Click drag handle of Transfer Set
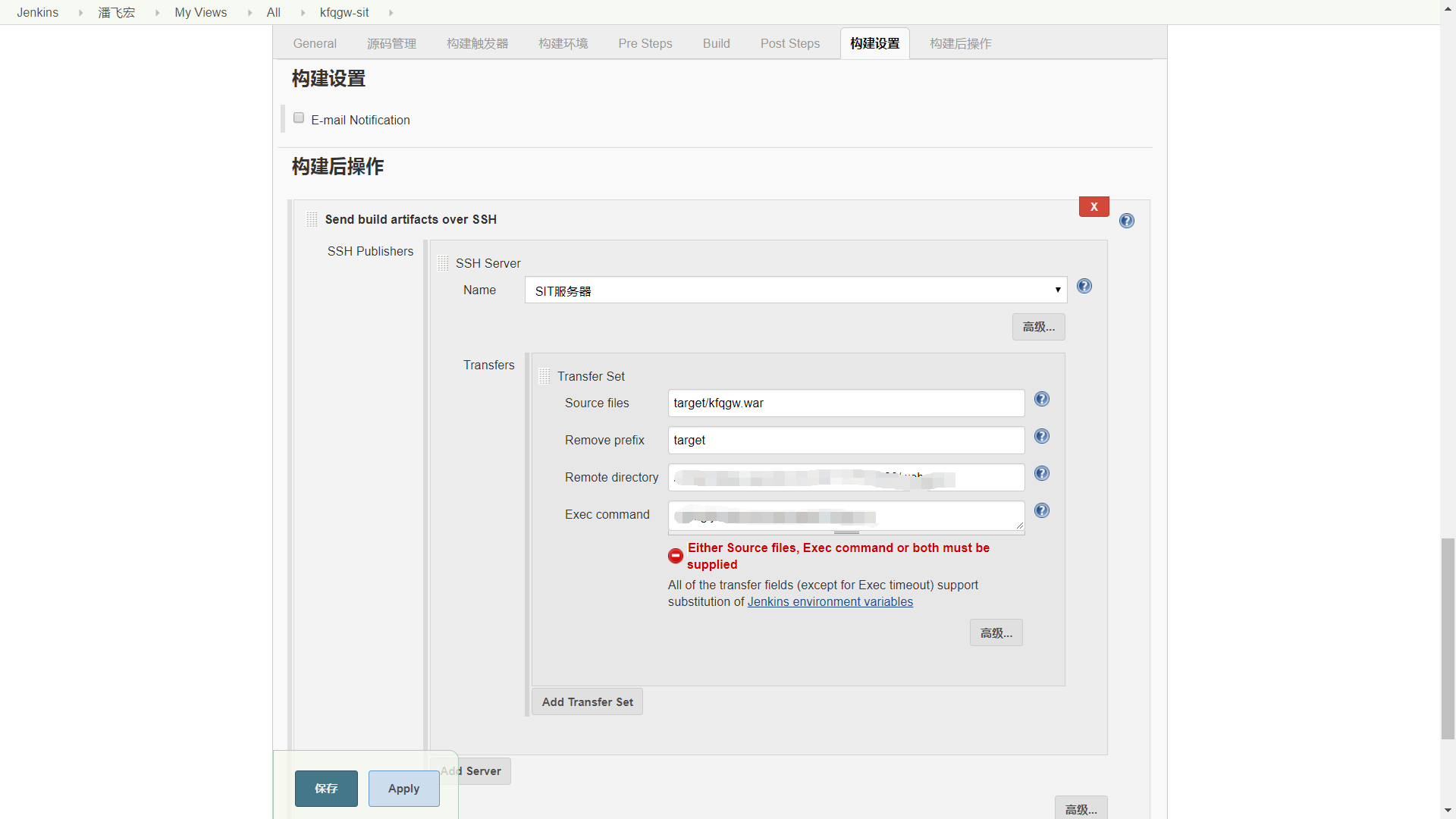Screen dimensions: 1456x819 point(544,376)
